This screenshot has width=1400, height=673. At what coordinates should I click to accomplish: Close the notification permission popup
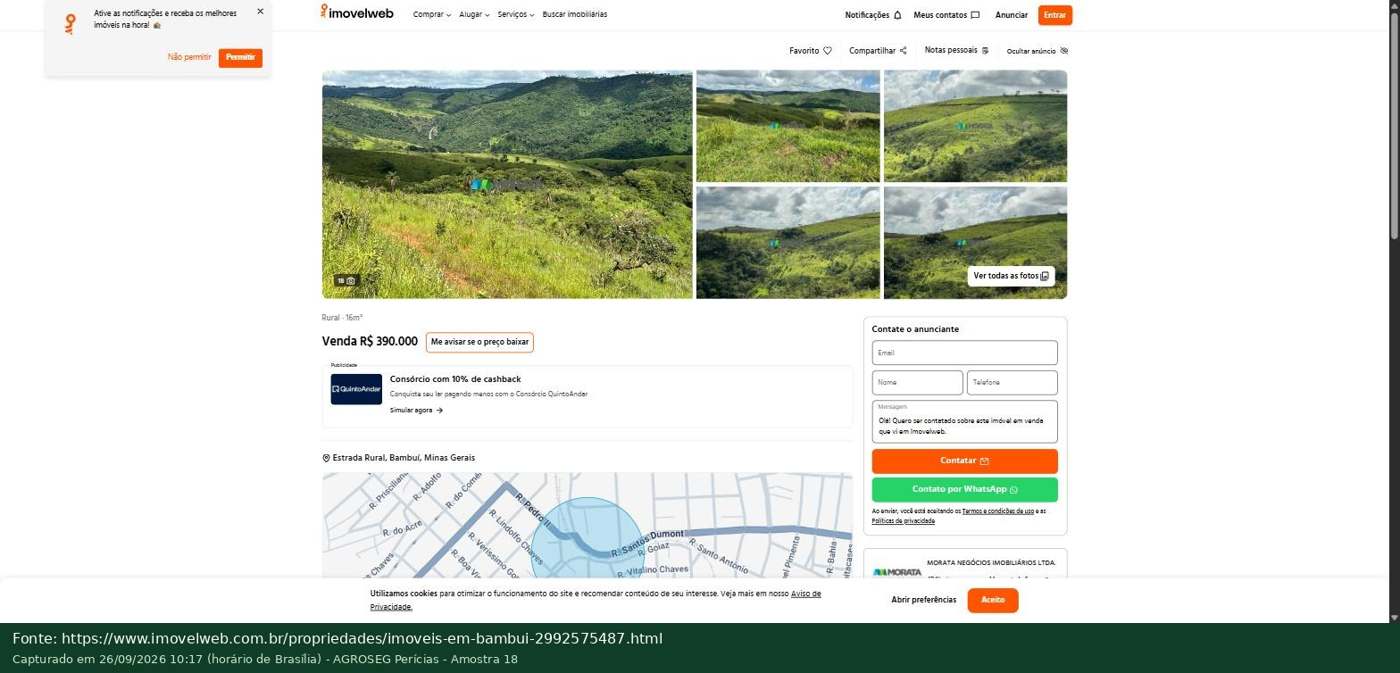[x=260, y=12]
